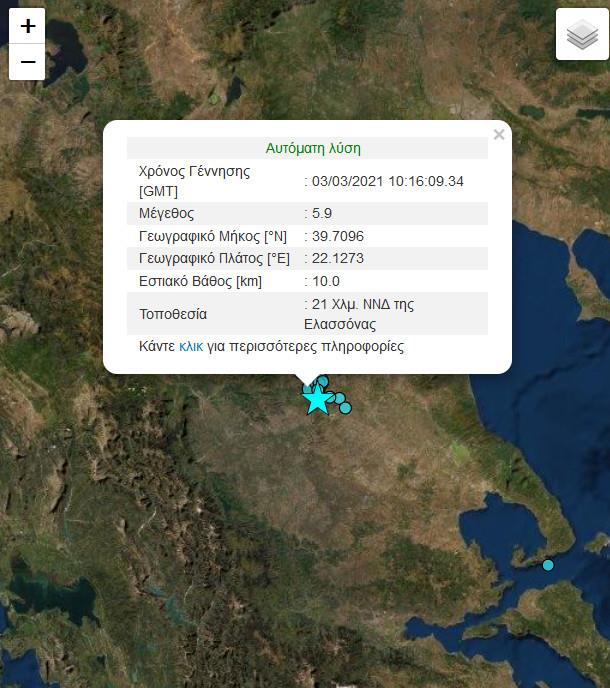Image resolution: width=610 pixels, height=688 pixels.
Task: Click the latitude value 22.1273
Action: click(x=337, y=258)
